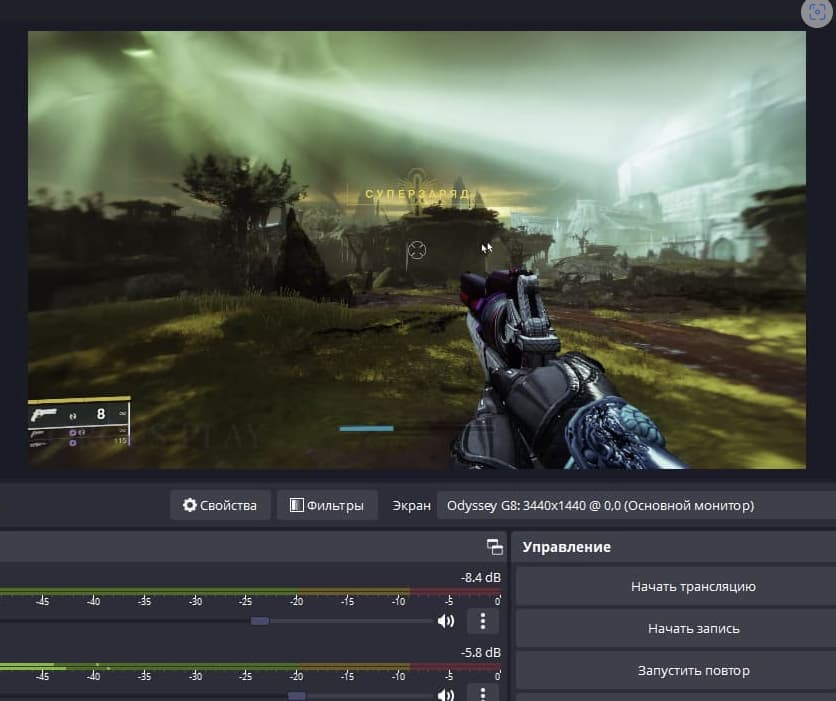Viewport: 836px width, 701px height.
Task: Expand the Экран monitor selection dropdown
Action: [635, 505]
